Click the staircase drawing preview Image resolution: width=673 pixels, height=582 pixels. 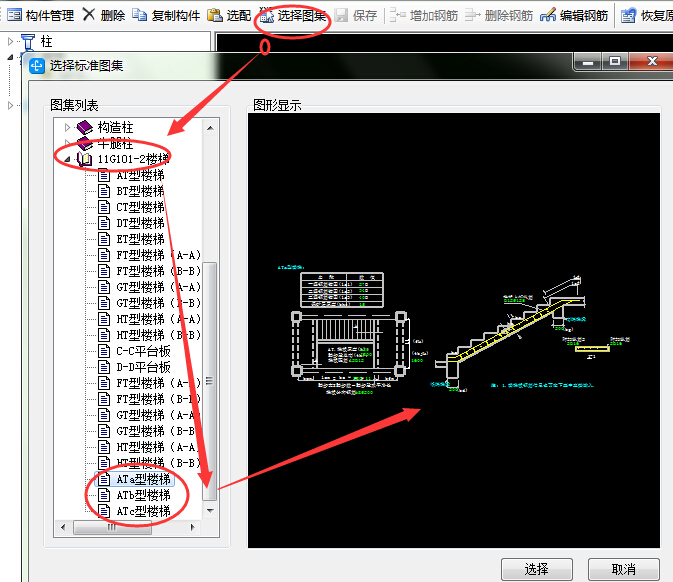tap(454, 330)
